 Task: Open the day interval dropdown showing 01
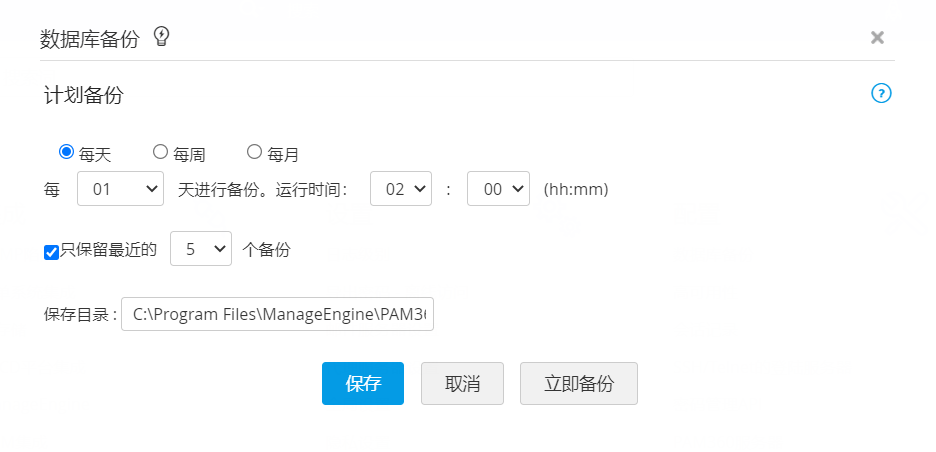121,188
